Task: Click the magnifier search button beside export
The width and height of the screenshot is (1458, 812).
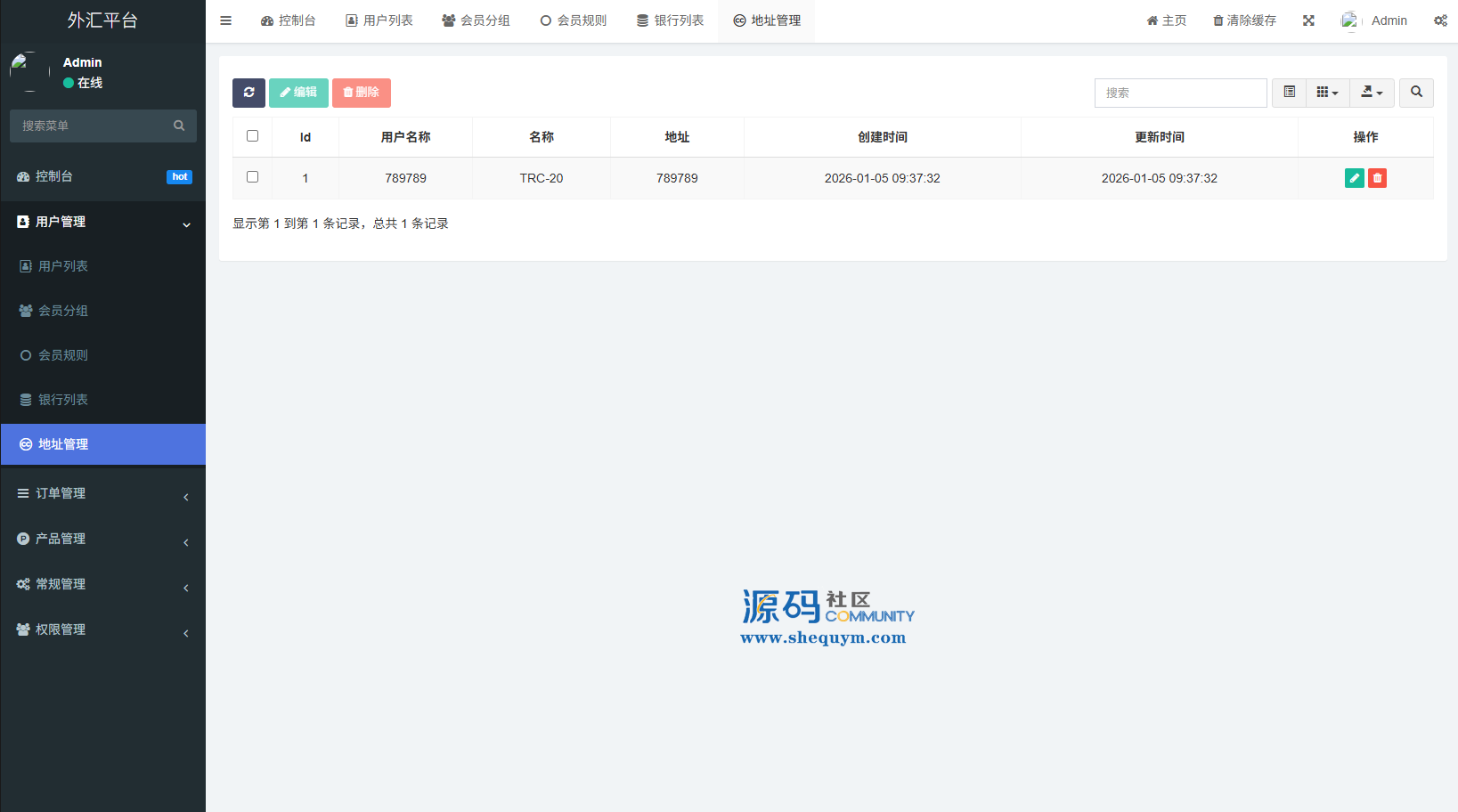Action: pos(1416,93)
